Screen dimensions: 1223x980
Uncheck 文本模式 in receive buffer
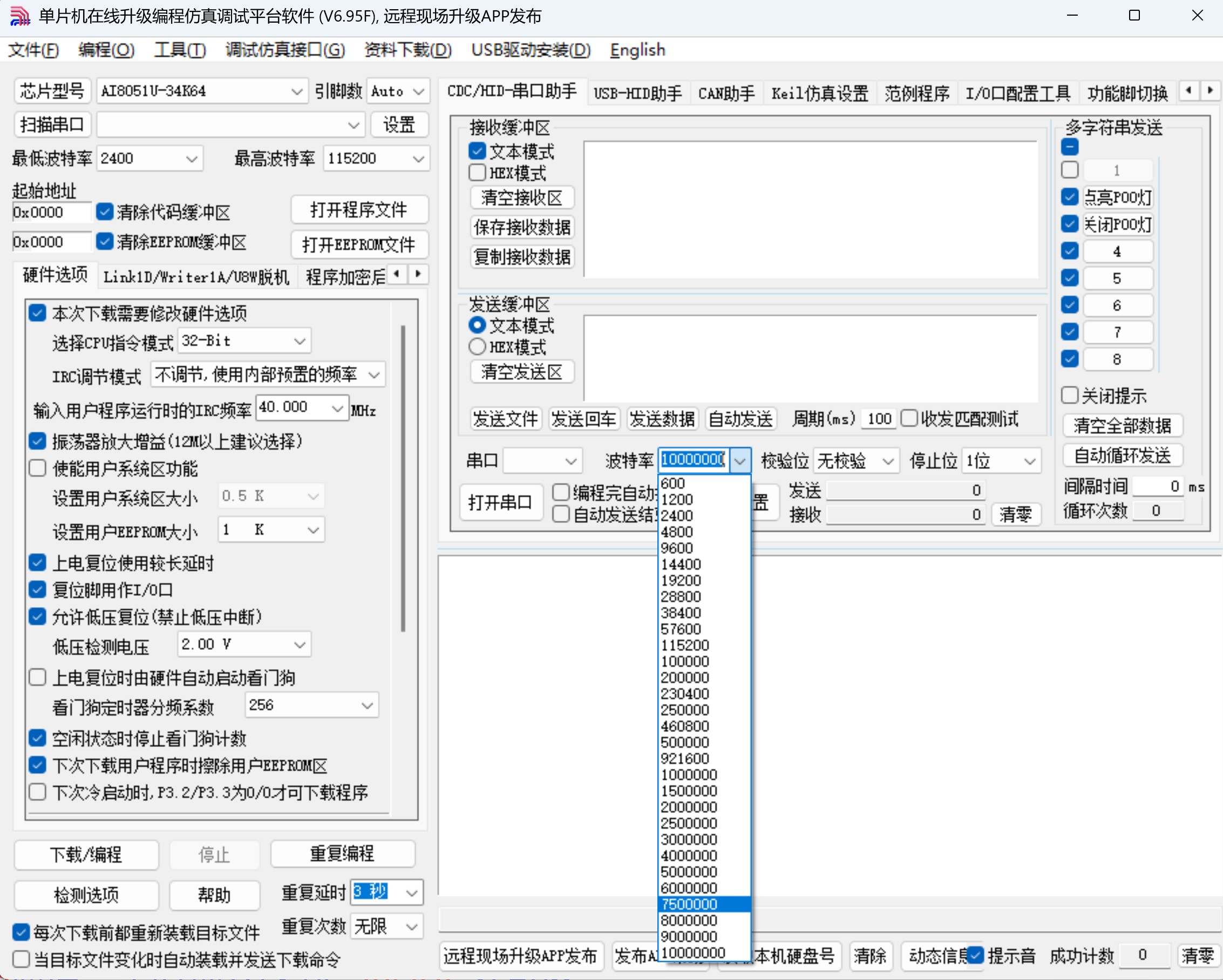[x=477, y=151]
